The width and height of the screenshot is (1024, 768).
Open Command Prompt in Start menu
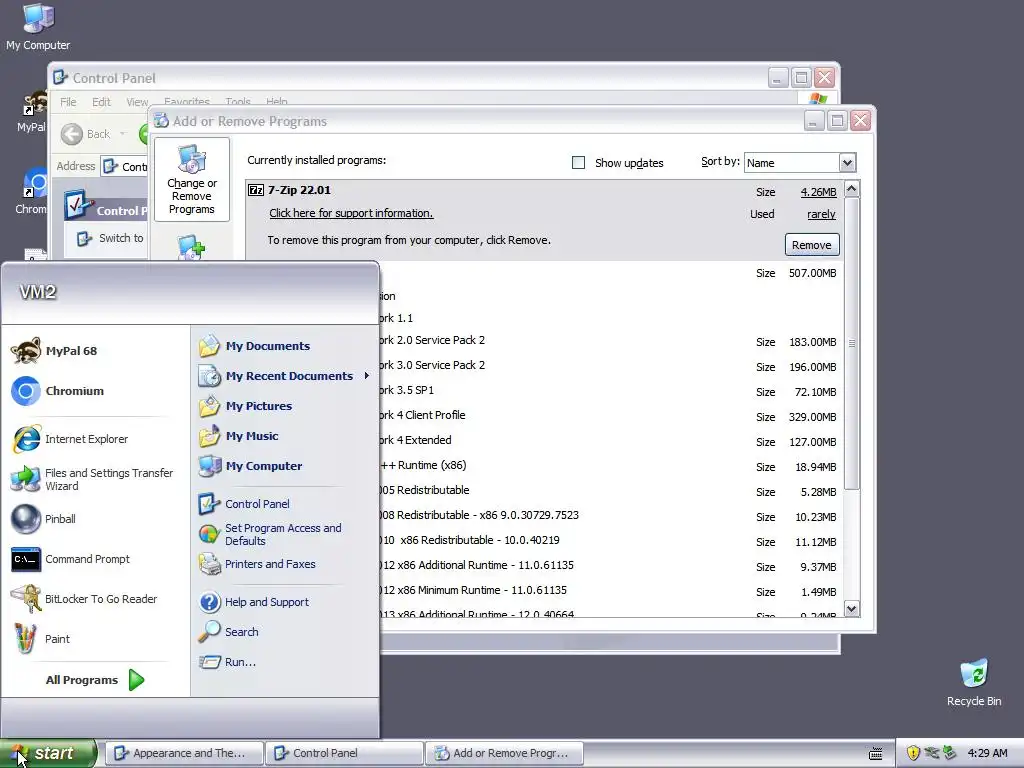click(71, 559)
